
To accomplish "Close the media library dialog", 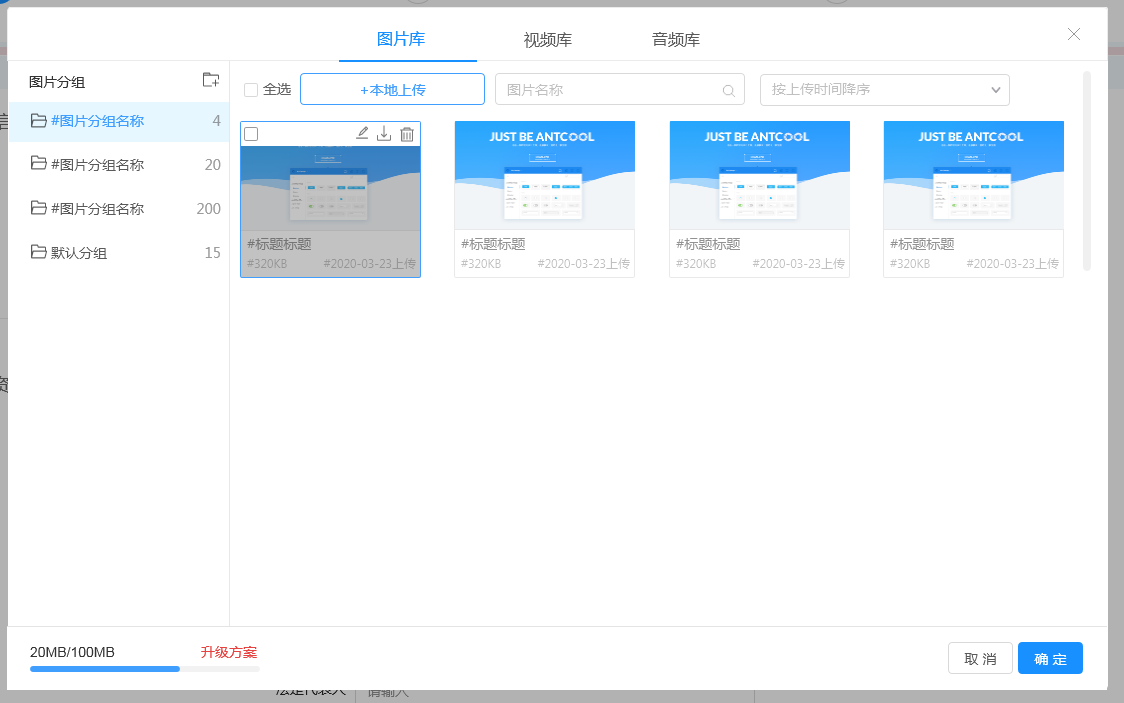I will 1074,34.
